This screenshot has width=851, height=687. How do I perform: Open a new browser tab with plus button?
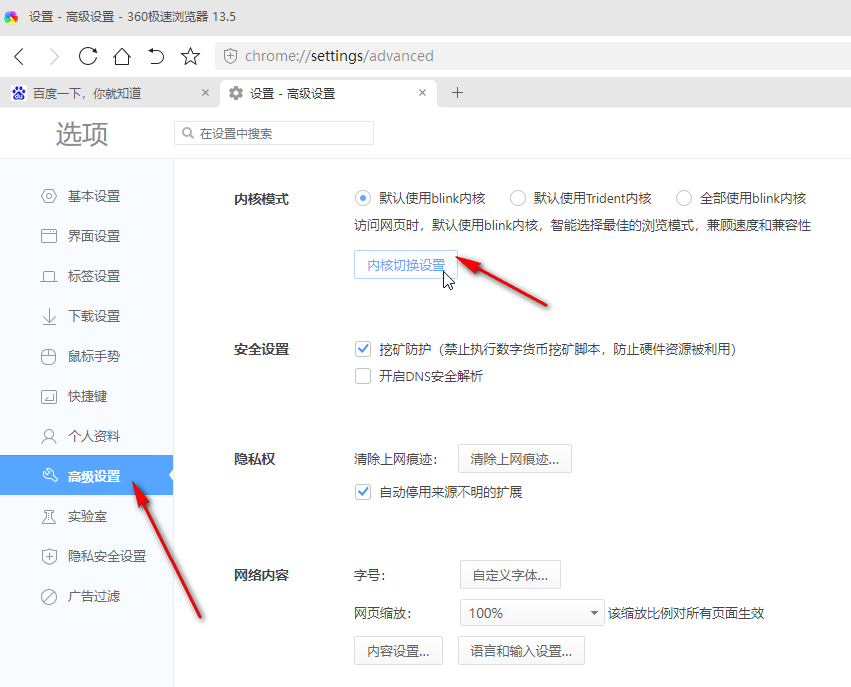click(x=458, y=92)
